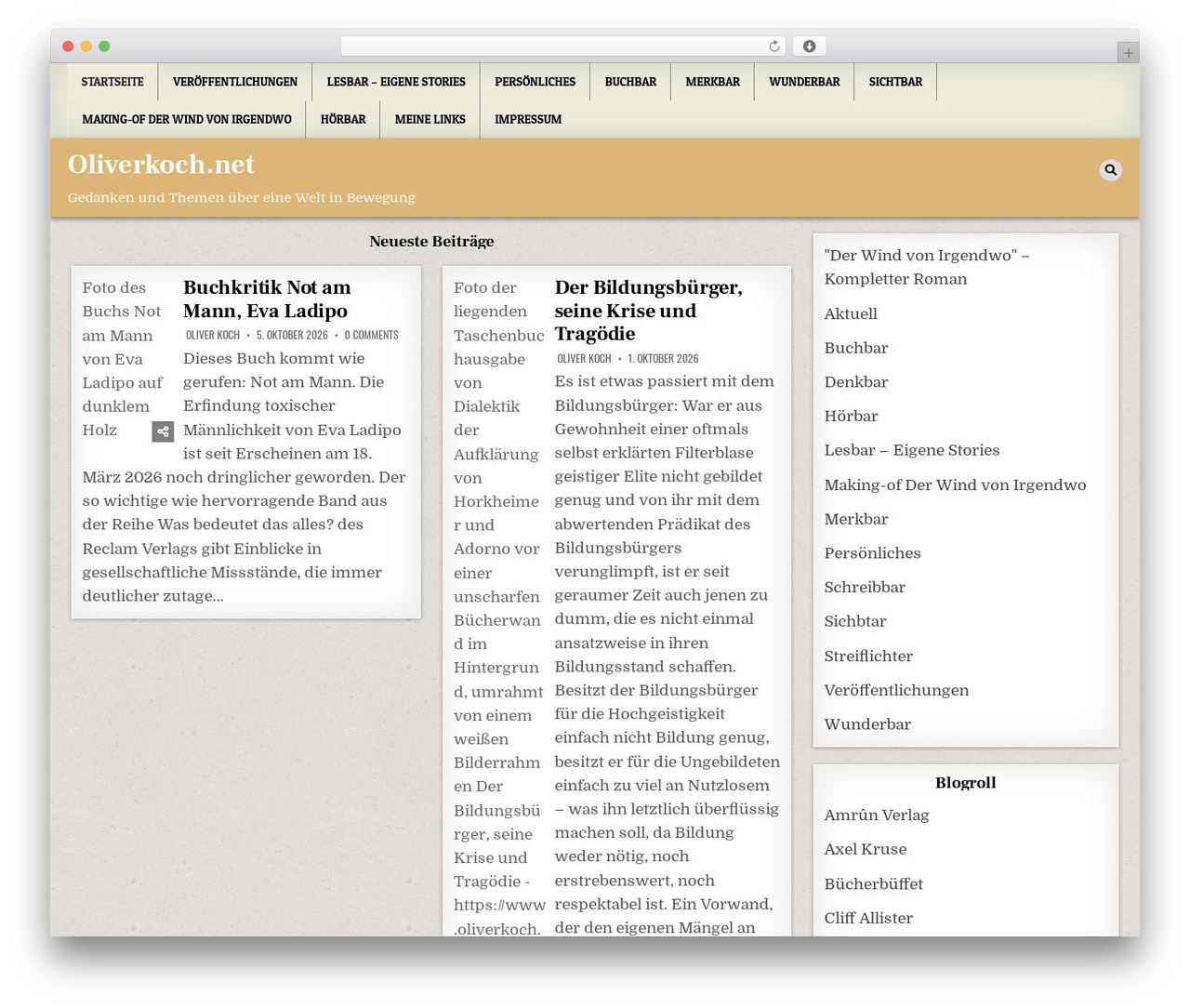Open the site search magnifier icon
The height and width of the screenshot is (1008, 1190).
click(1110, 170)
